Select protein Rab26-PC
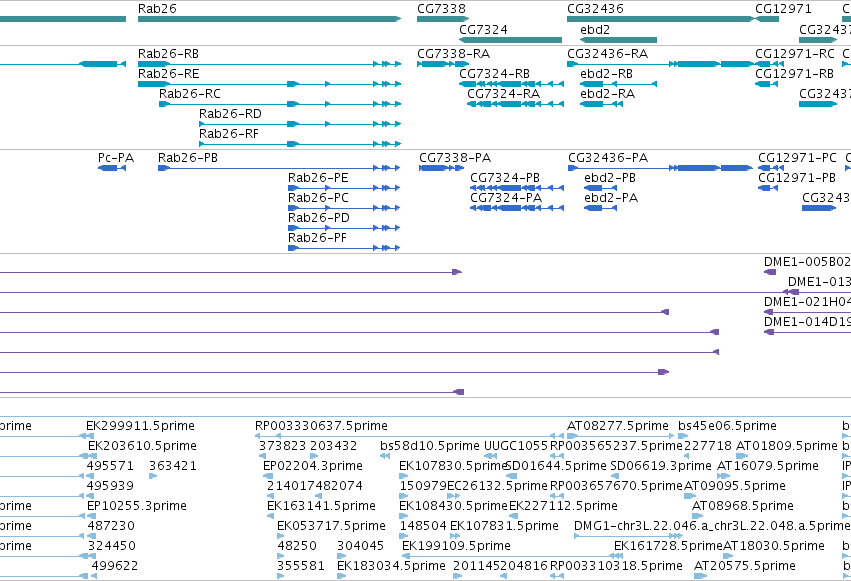Screen dimensions: 851x581 click(344, 208)
